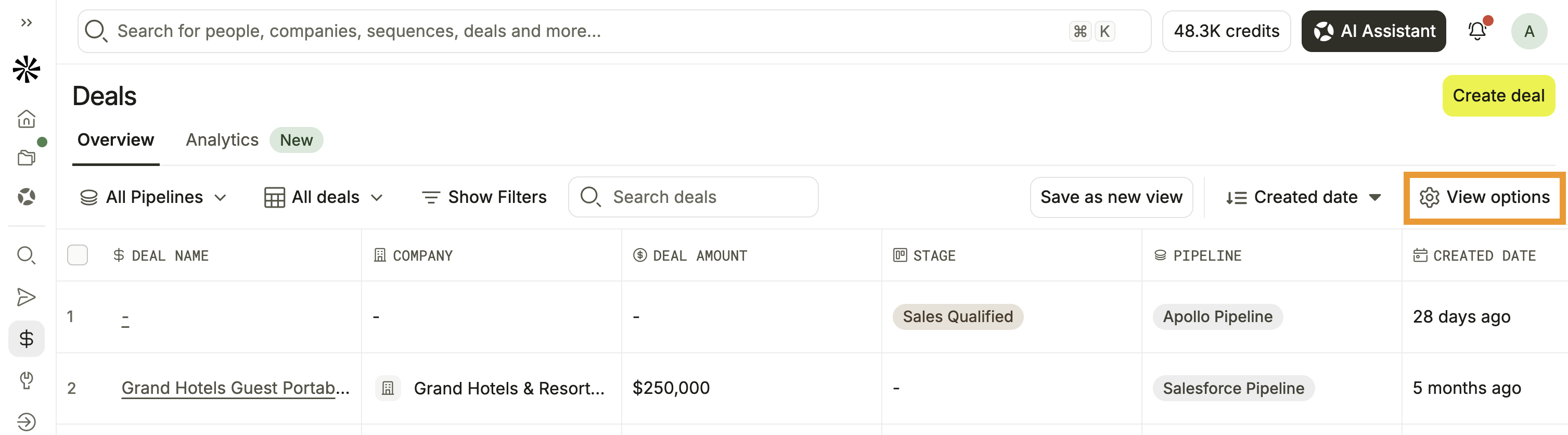Open the sidebar magnifier search icon
1568x435 pixels.
tap(26, 255)
